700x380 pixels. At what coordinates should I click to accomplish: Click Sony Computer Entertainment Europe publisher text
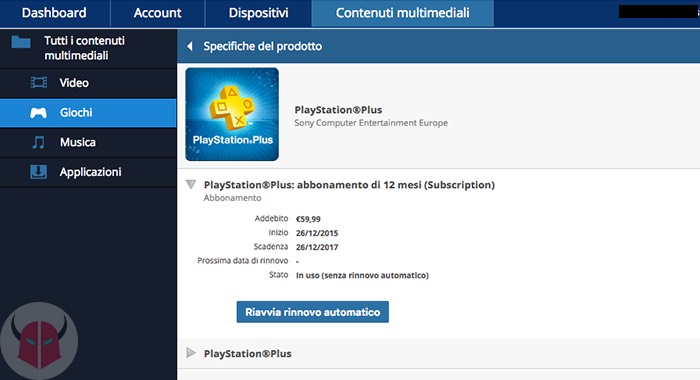(x=371, y=123)
